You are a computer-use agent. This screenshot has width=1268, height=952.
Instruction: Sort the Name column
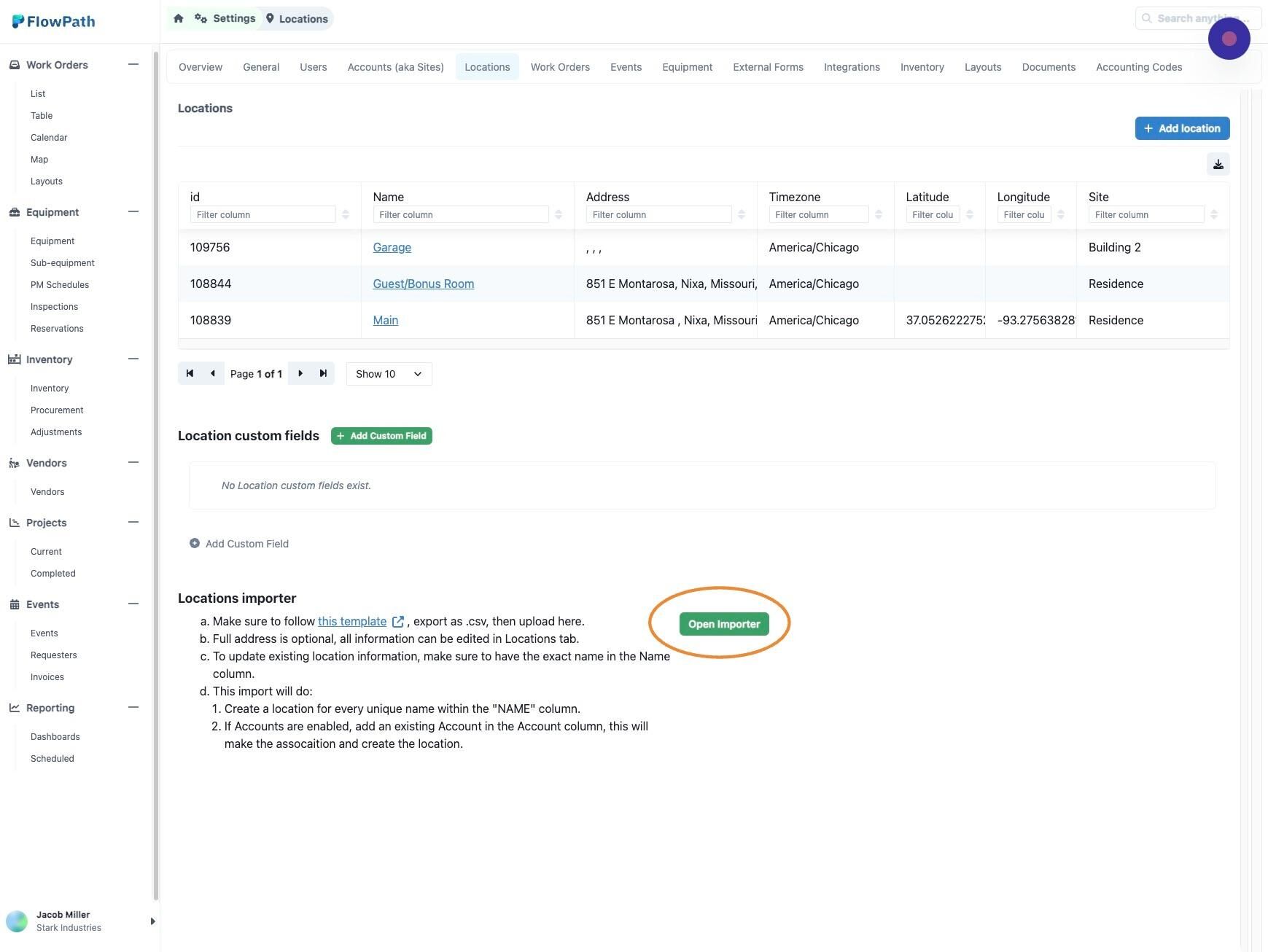pos(559,214)
